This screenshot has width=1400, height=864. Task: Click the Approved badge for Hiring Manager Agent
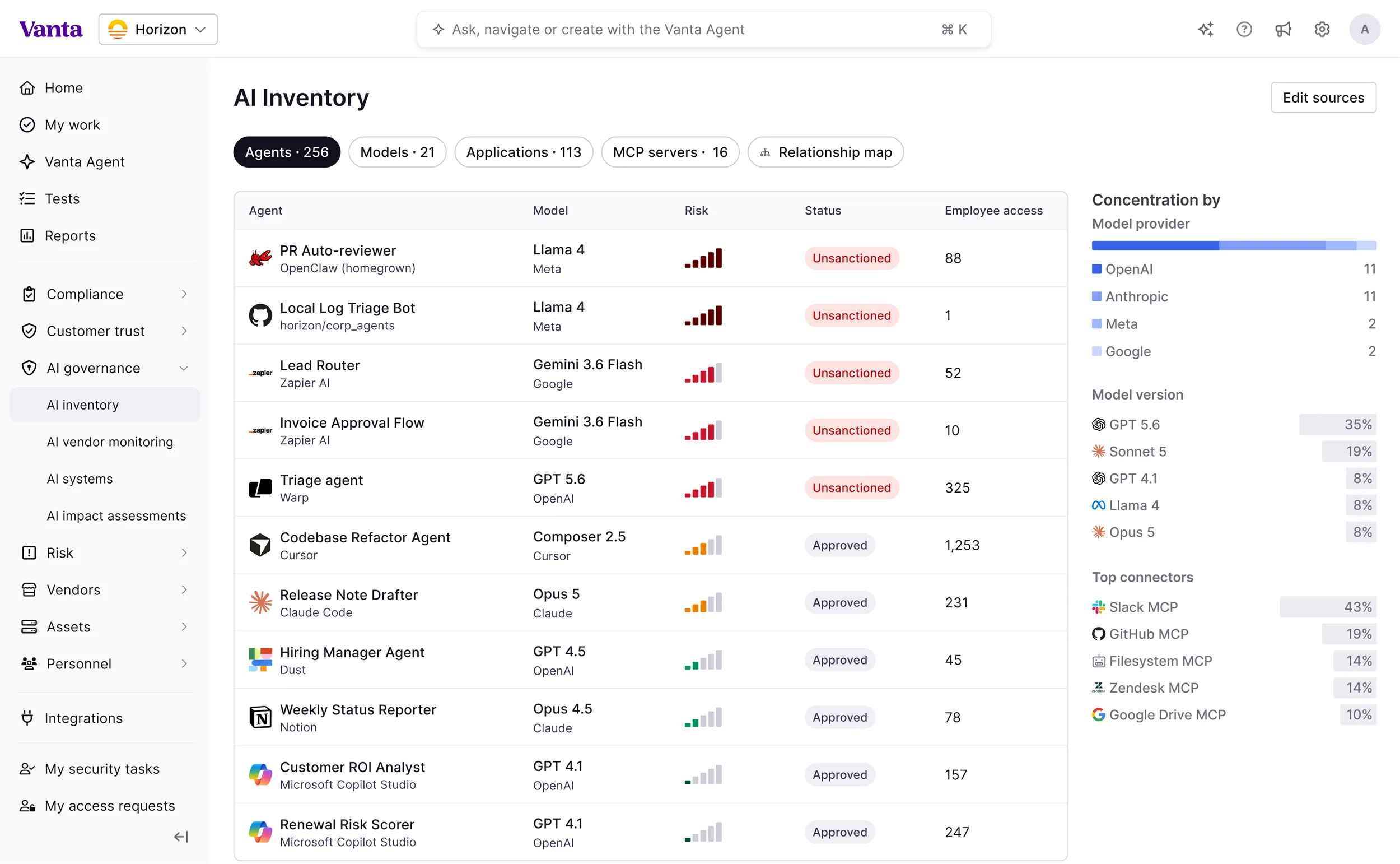tap(840, 660)
